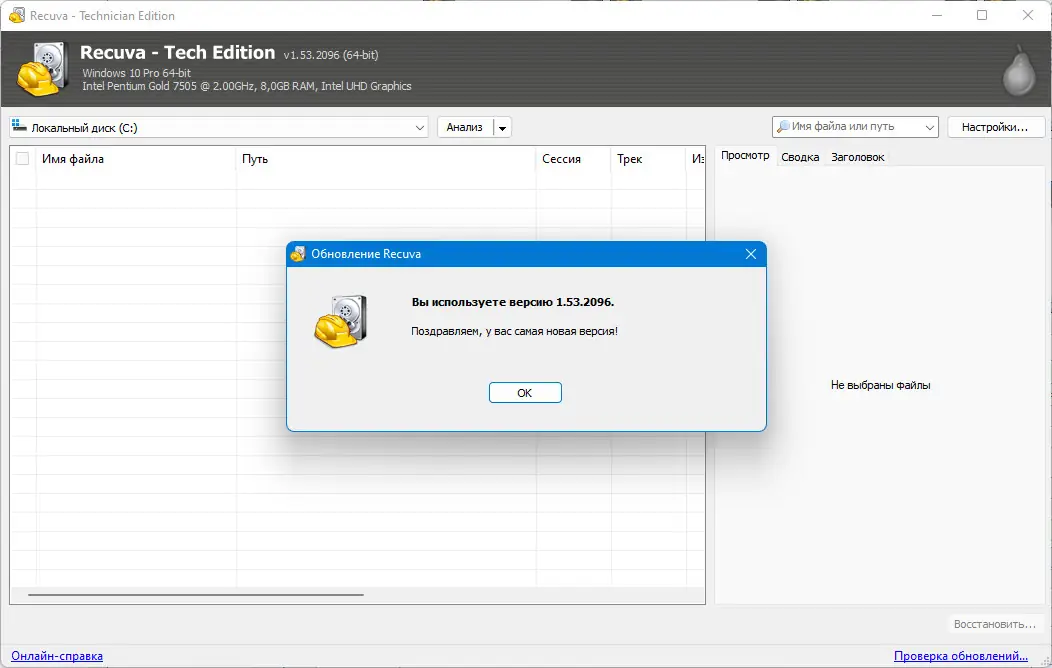The height and width of the screenshot is (668, 1052).
Task: Close the Обновление Recuva dialog
Action: click(x=751, y=254)
